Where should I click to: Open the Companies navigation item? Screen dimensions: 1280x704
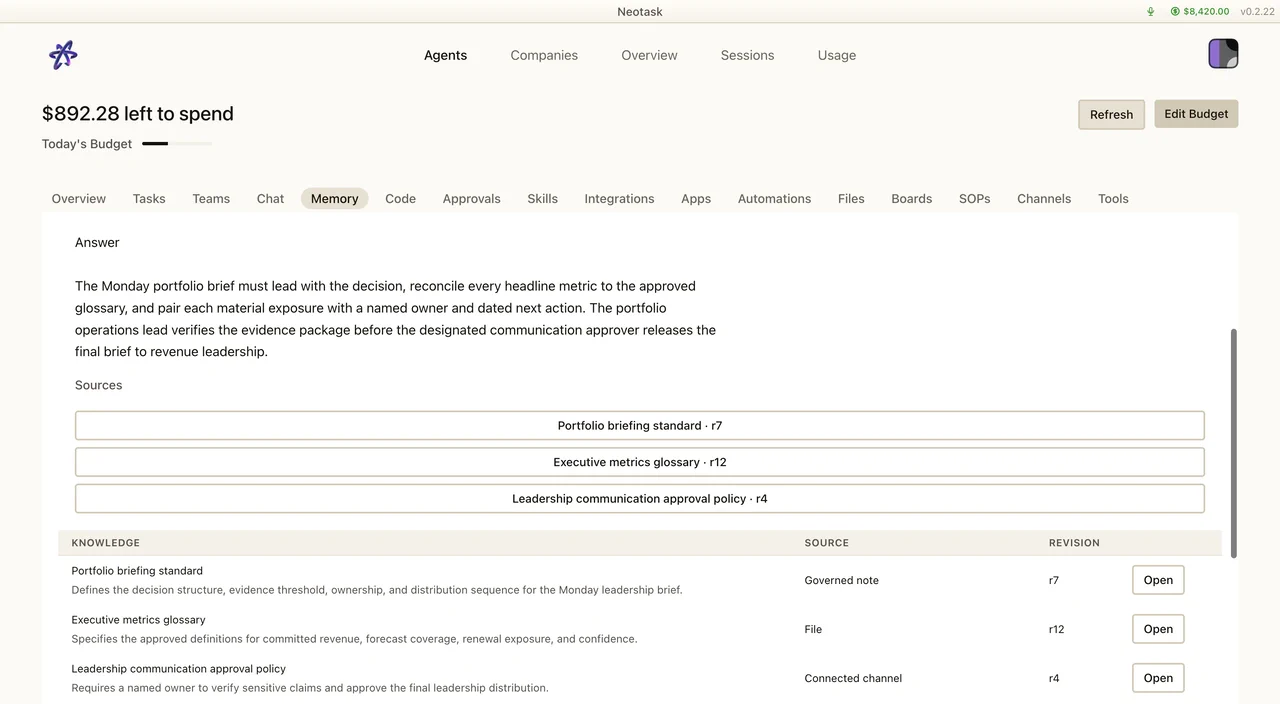(544, 55)
